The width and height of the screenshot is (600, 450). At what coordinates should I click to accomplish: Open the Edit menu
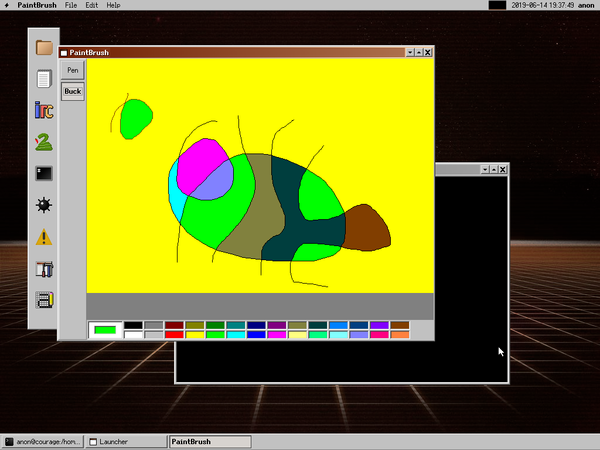(x=91, y=5)
